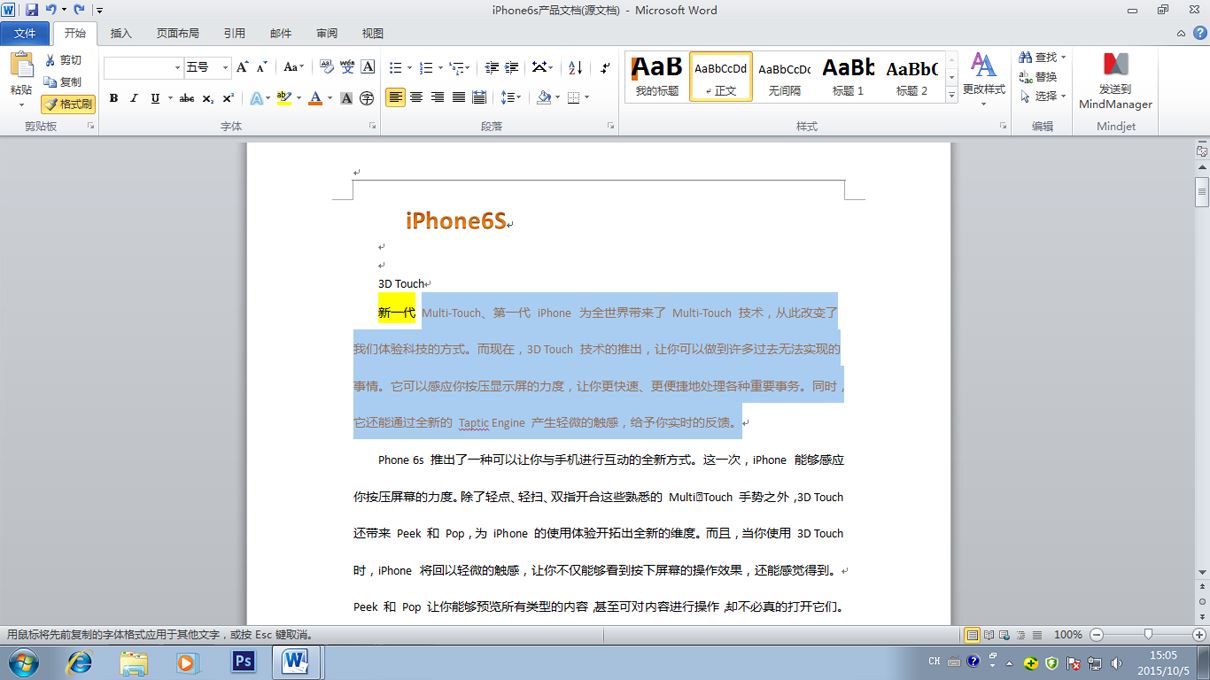The height and width of the screenshot is (680, 1210).
Task: Open the borders dropdown
Action: pyautogui.click(x=578, y=98)
